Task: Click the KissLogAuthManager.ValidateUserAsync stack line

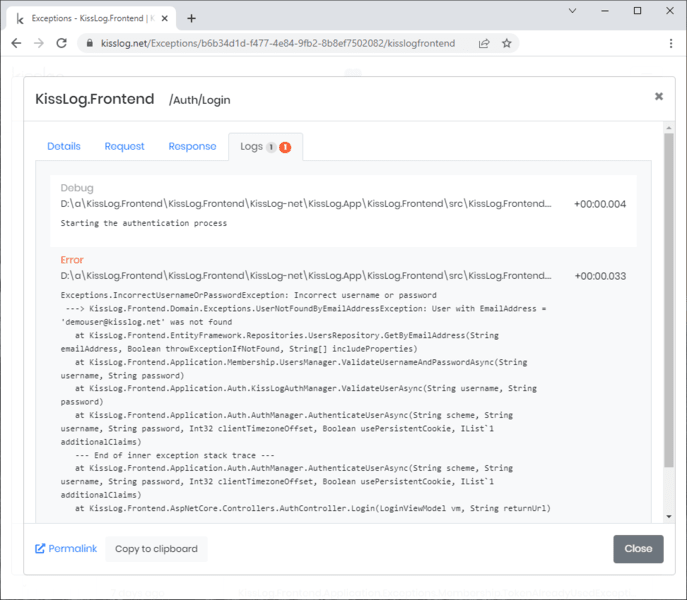Action: (298, 395)
